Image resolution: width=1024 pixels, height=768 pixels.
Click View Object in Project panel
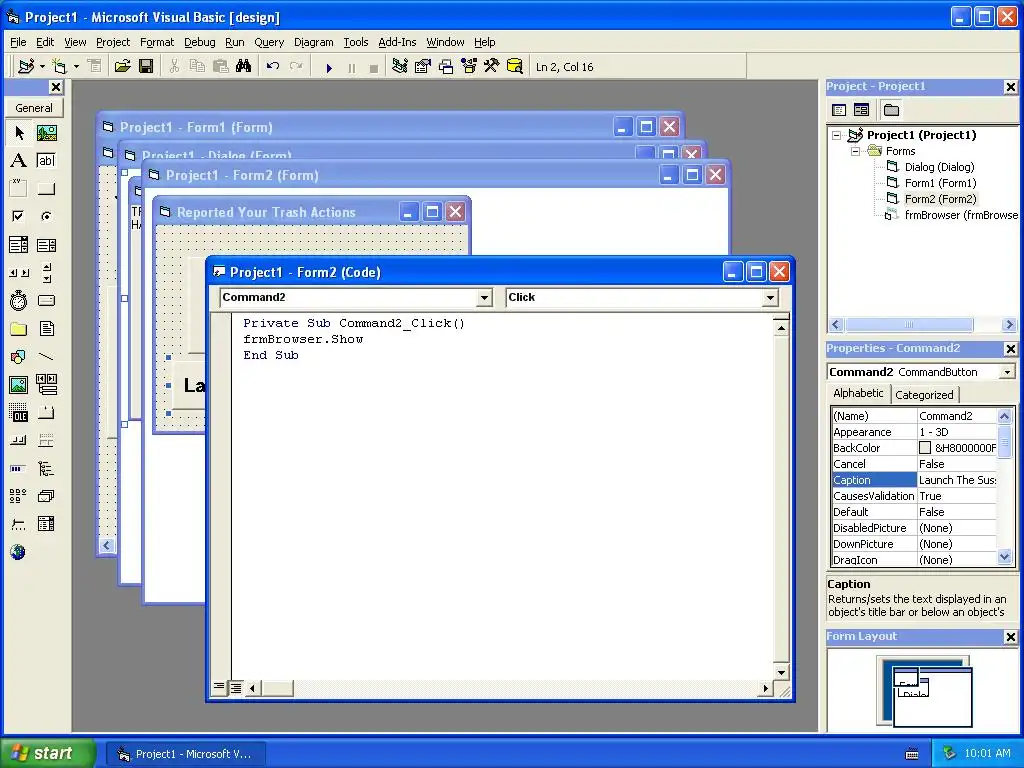point(861,110)
